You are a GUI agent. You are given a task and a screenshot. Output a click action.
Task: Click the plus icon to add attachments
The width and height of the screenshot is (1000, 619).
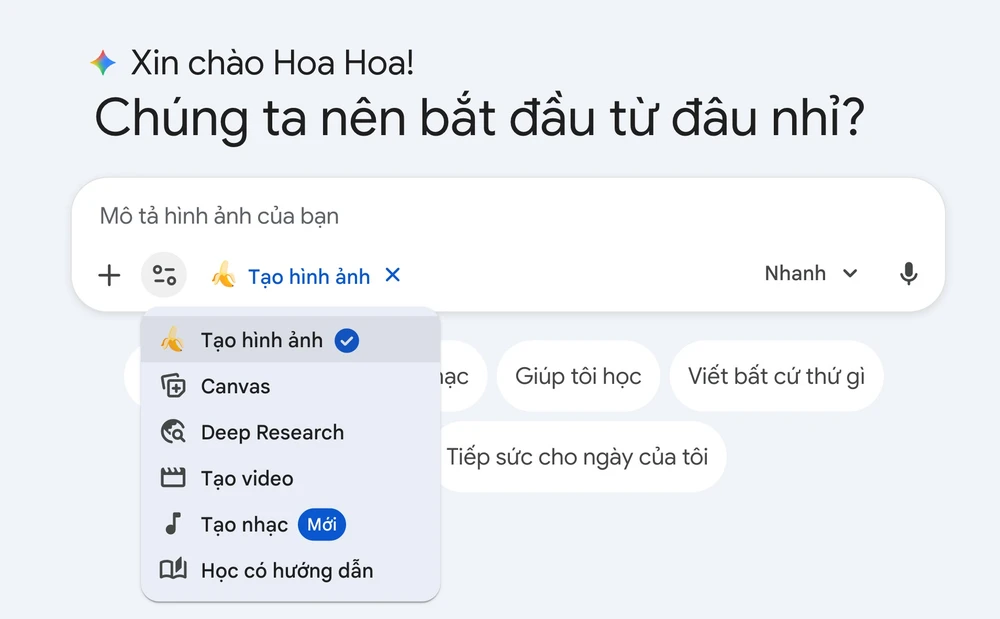tap(108, 275)
